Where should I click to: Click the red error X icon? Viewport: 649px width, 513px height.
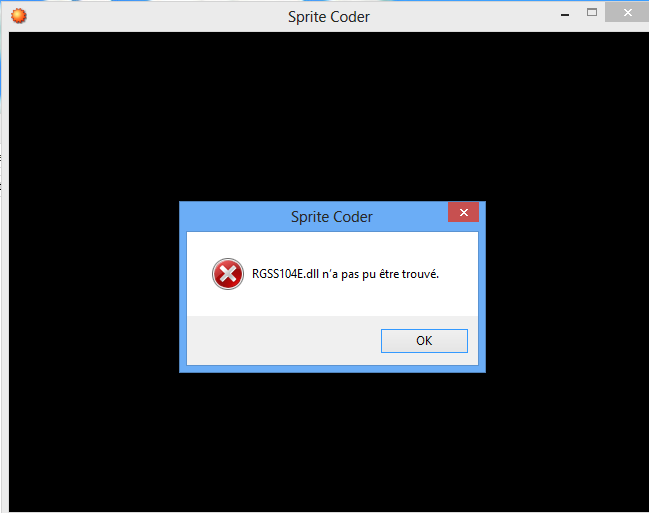228,274
